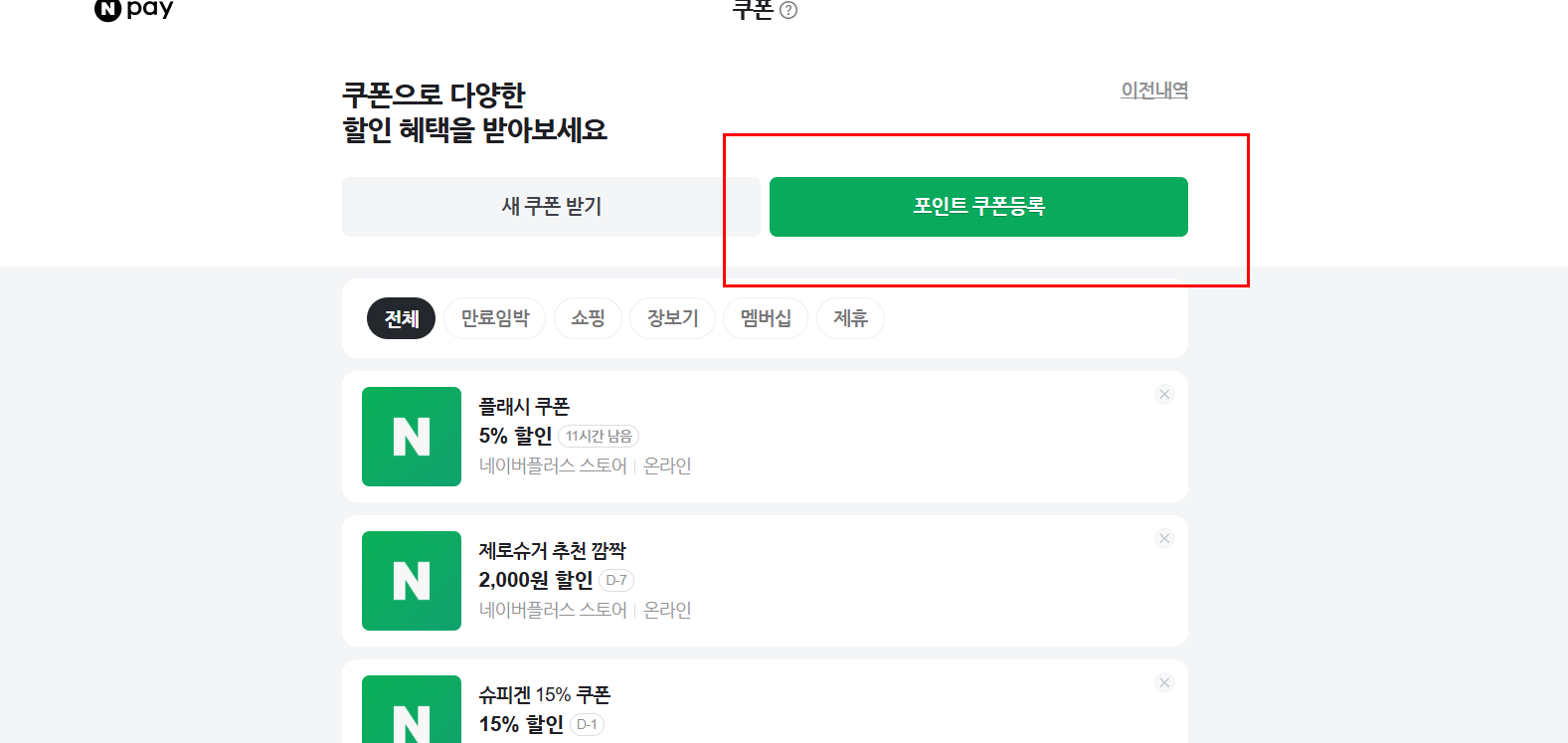Activate the 멤버십 filter

[765, 318]
